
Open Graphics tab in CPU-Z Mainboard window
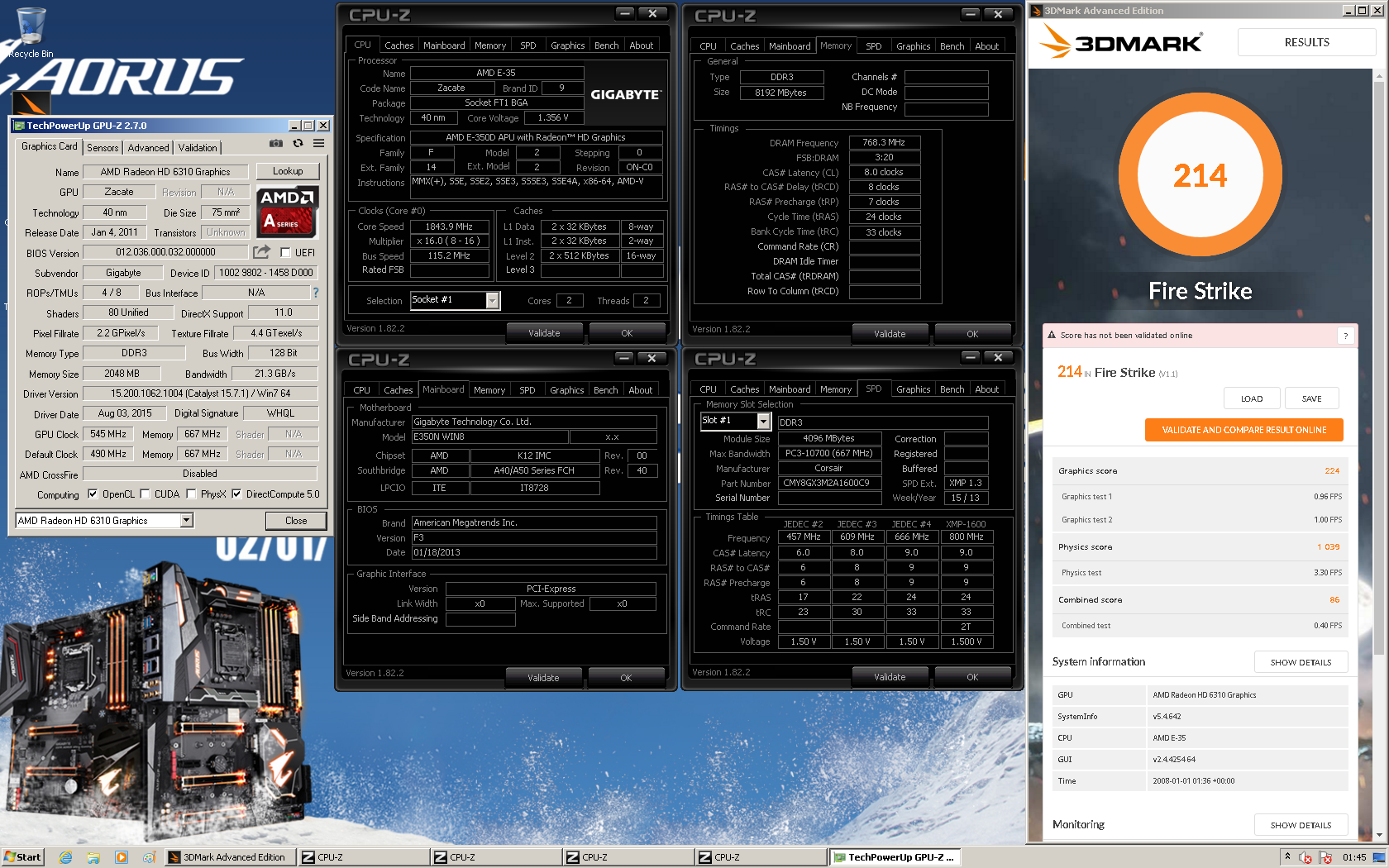pyautogui.click(x=567, y=390)
